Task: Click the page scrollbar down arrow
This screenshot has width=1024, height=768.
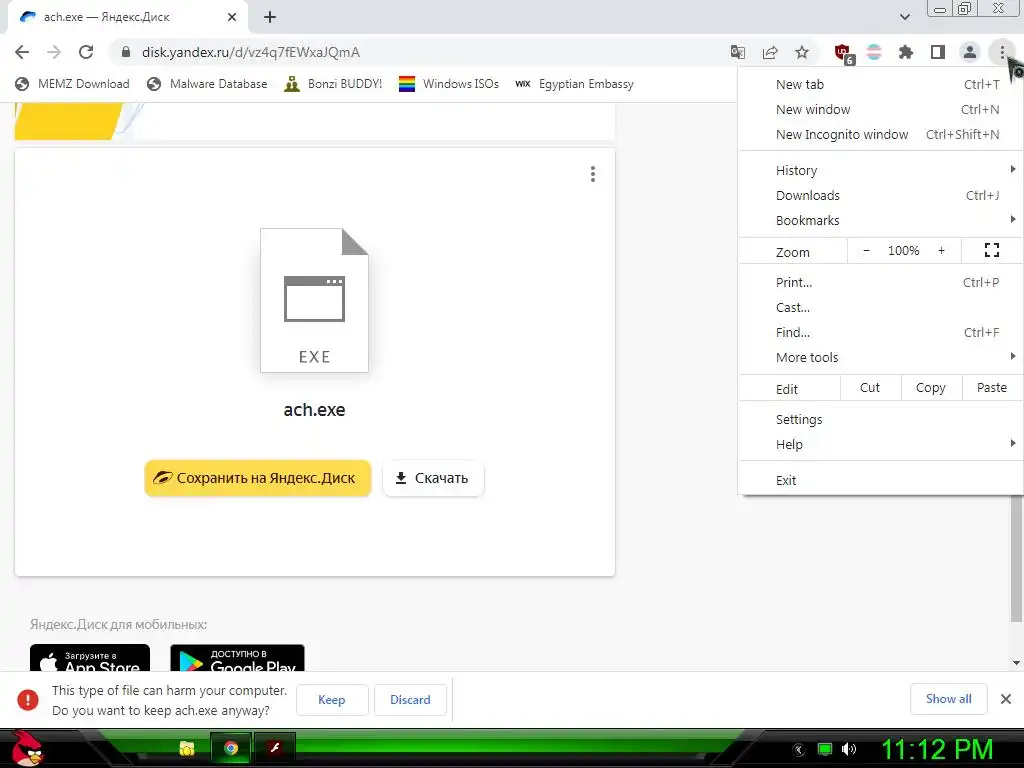Action: [1016, 663]
